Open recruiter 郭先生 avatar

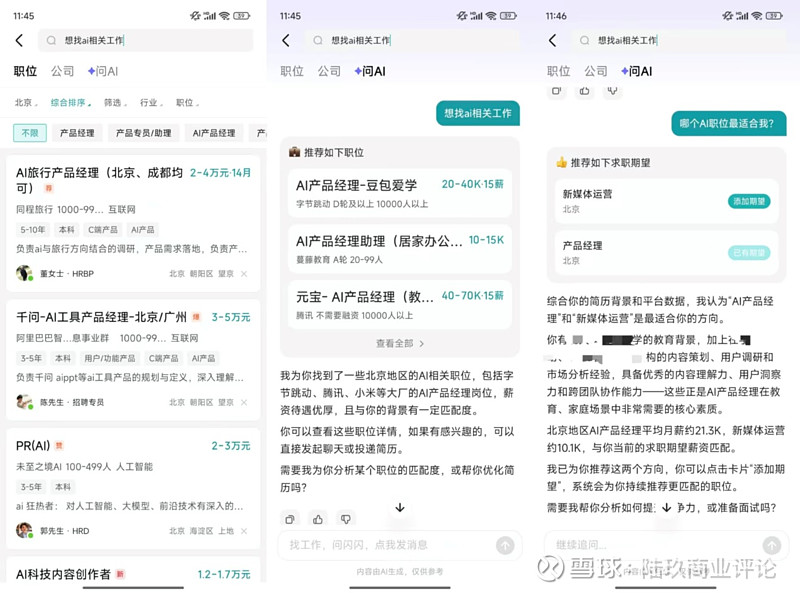pyautogui.click(x=24, y=530)
